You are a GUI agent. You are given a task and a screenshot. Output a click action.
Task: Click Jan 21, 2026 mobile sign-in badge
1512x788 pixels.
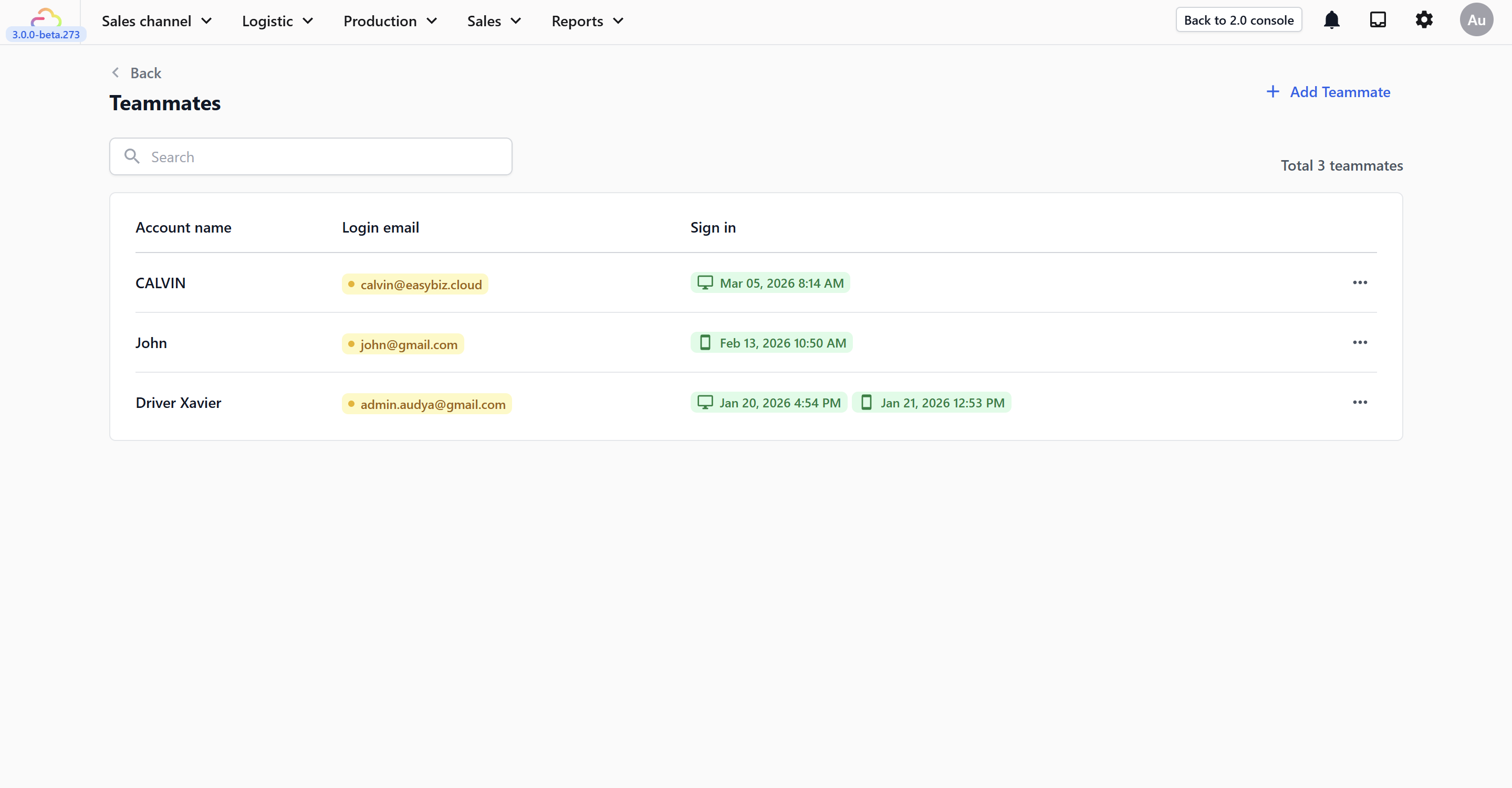point(932,403)
